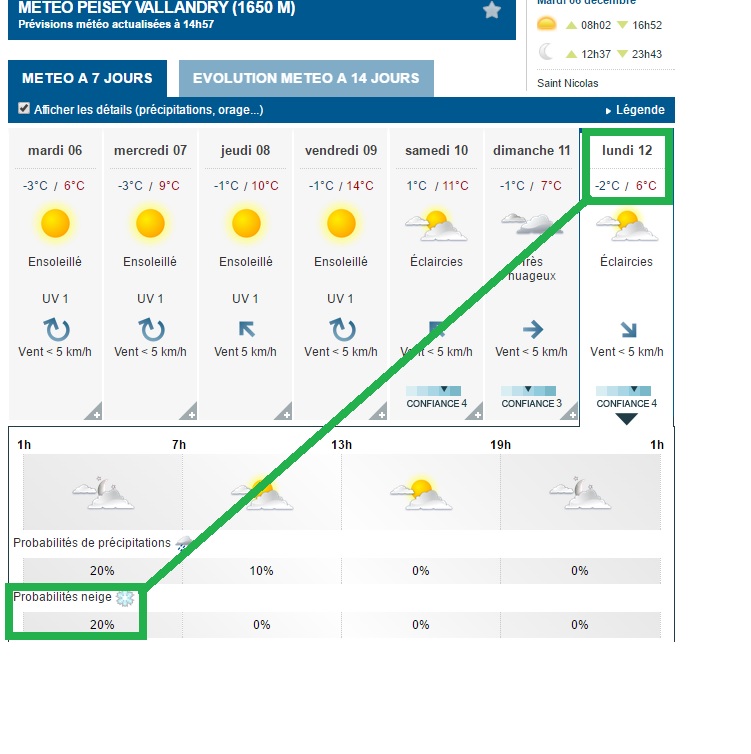The height and width of the screenshot is (754, 751).
Task: Click the favorite star icon in header
Action: [491, 11]
